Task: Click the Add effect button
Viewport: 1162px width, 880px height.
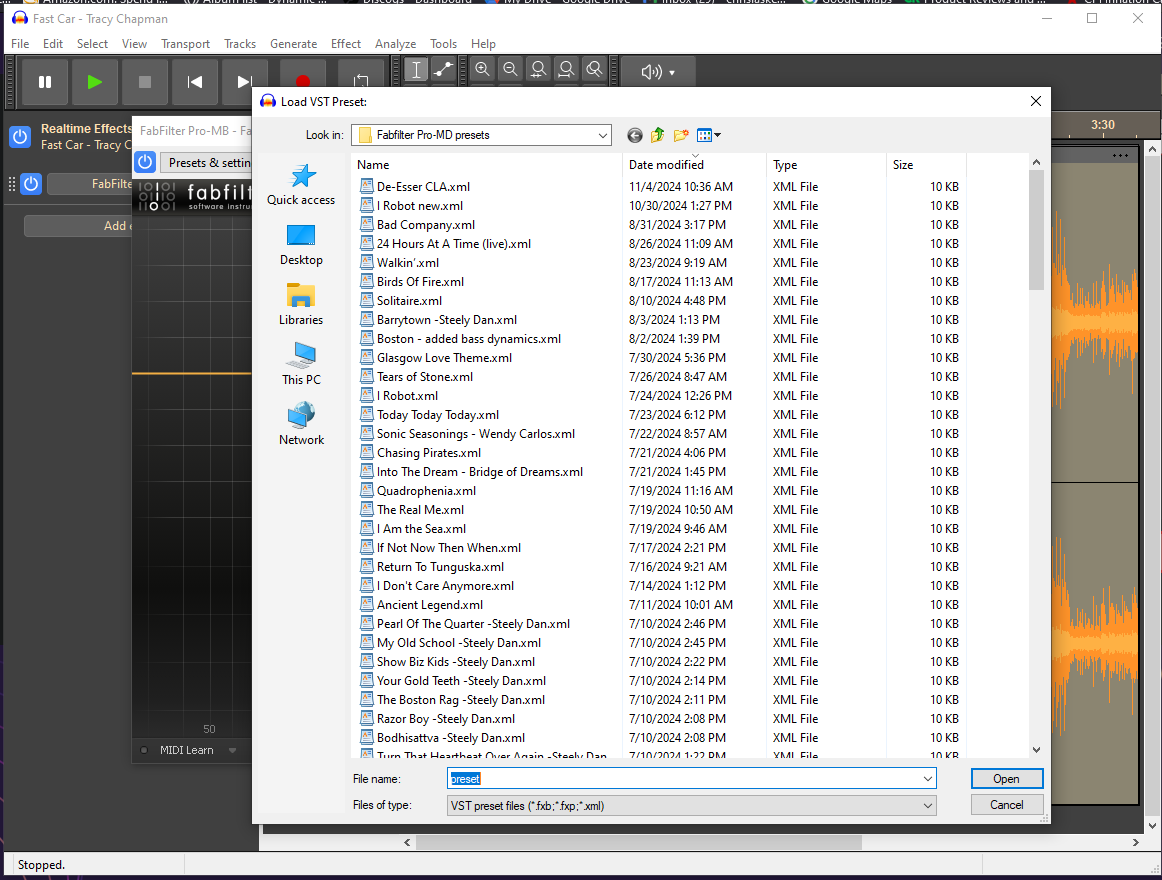Action: tap(79, 225)
